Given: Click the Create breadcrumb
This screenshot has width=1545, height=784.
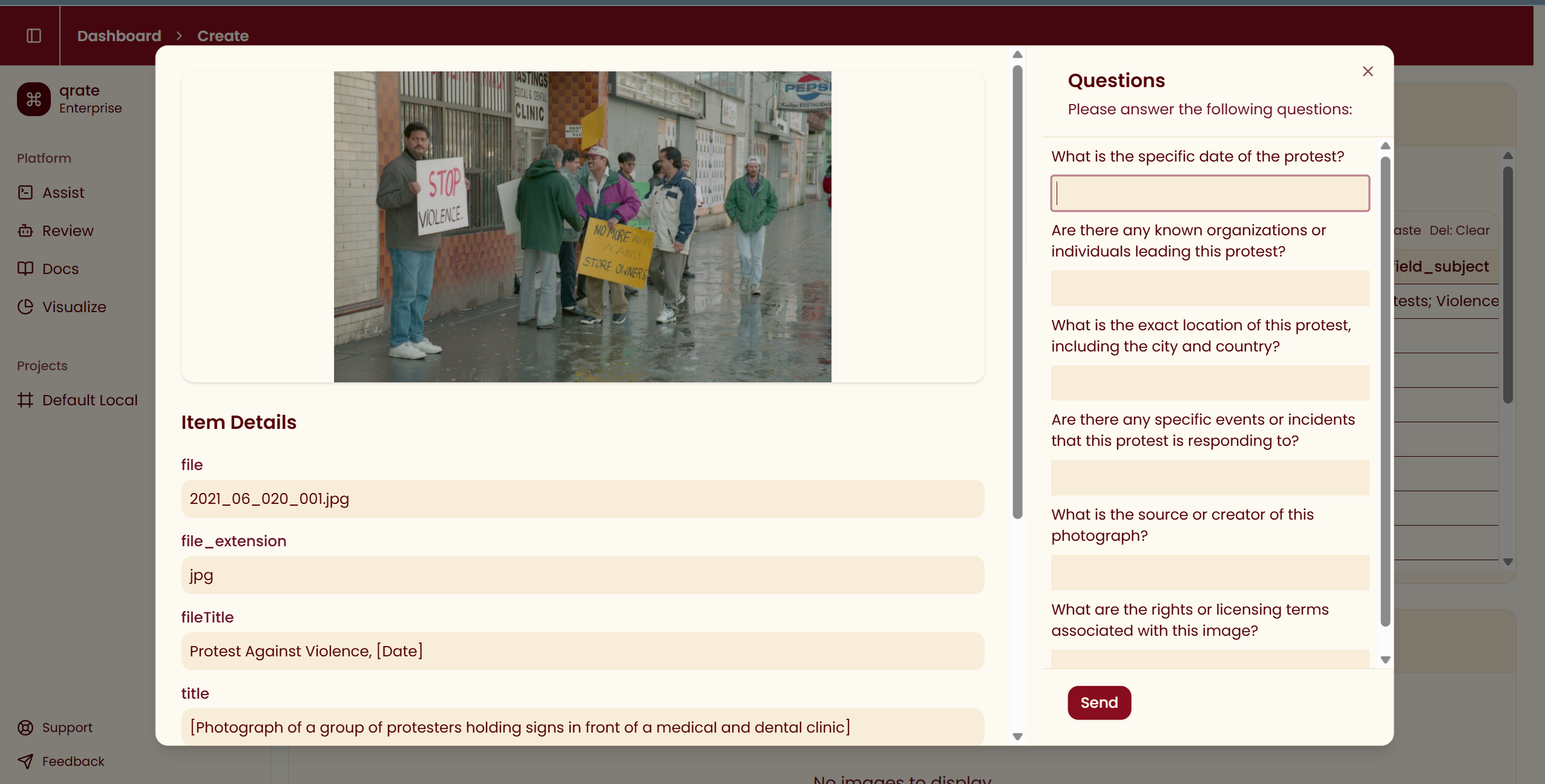Looking at the screenshot, I should [223, 36].
